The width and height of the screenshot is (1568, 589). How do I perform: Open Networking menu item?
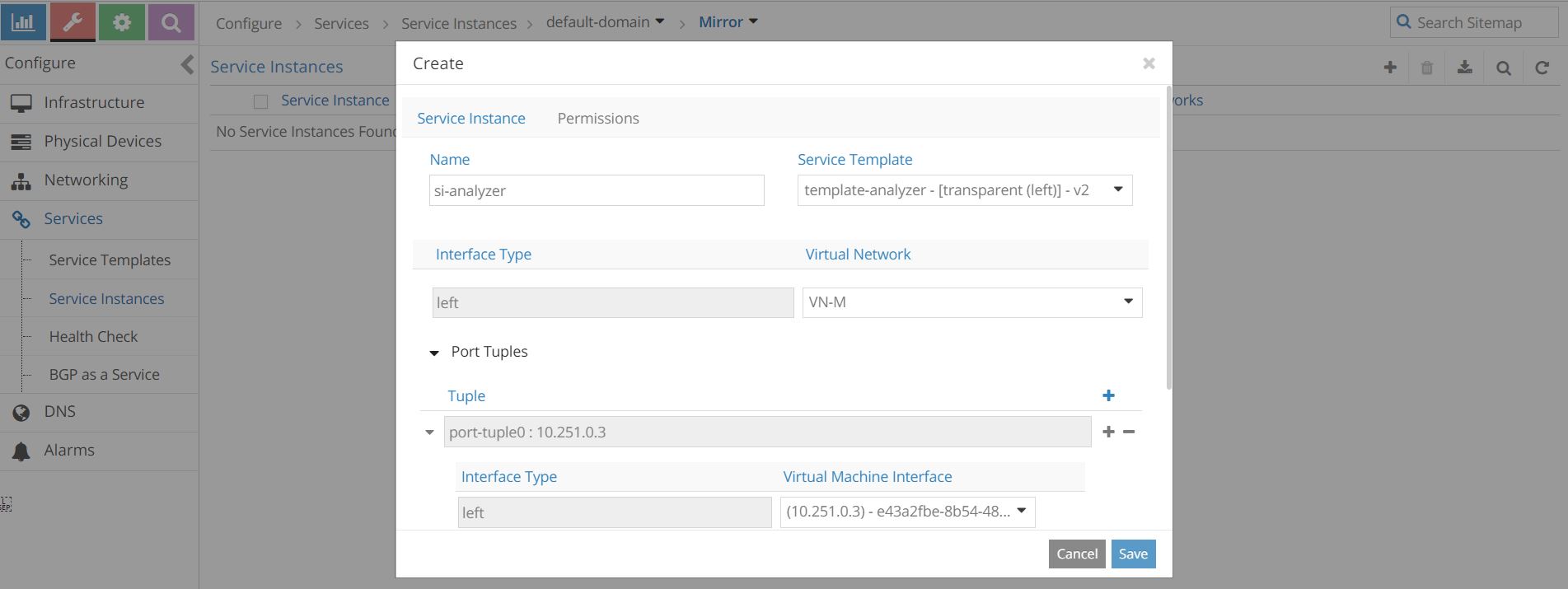(86, 180)
